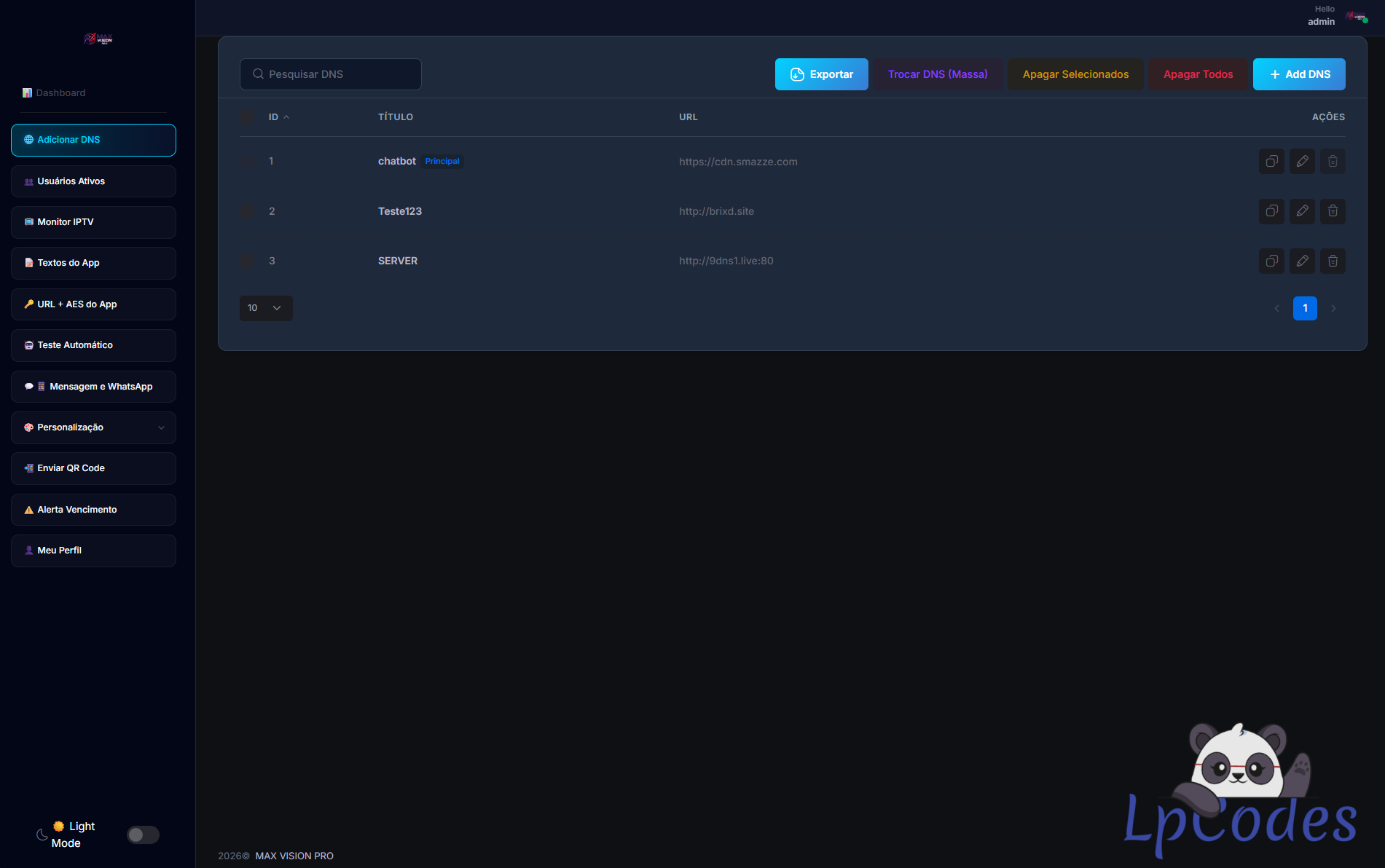This screenshot has height=868, width=1385.
Task: Click Apagar Todos button
Action: pos(1198,74)
